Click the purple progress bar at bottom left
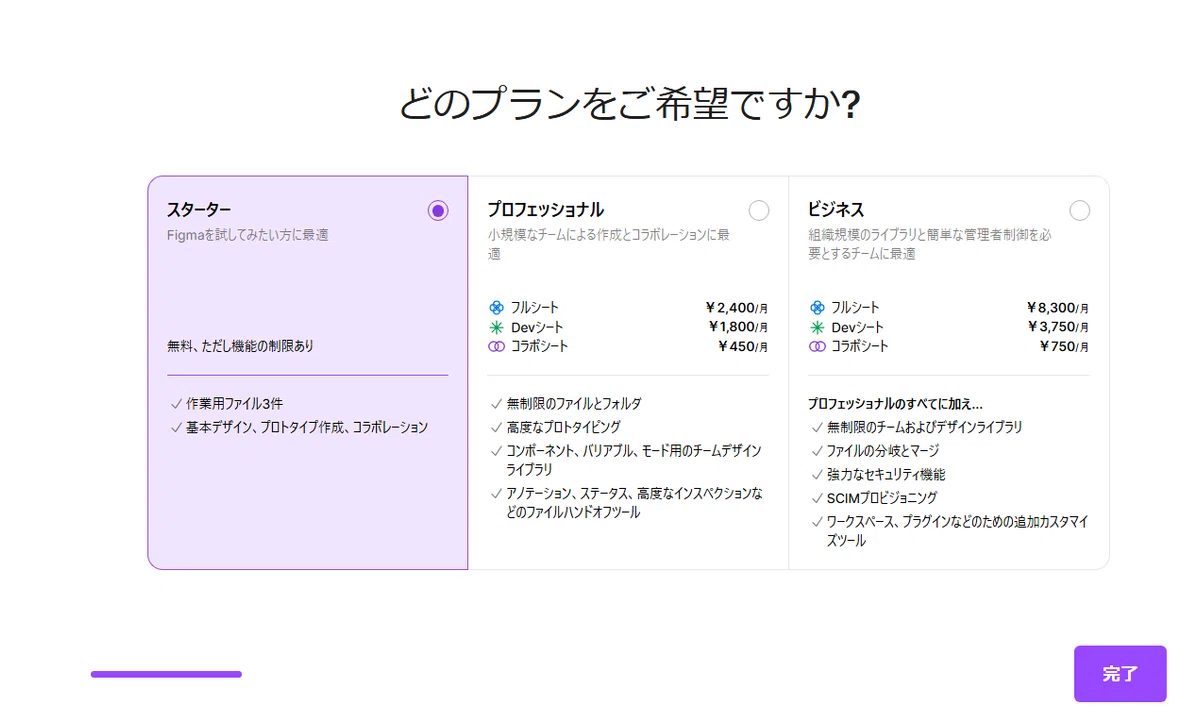Screen dimensions: 1200x722 pos(166,674)
